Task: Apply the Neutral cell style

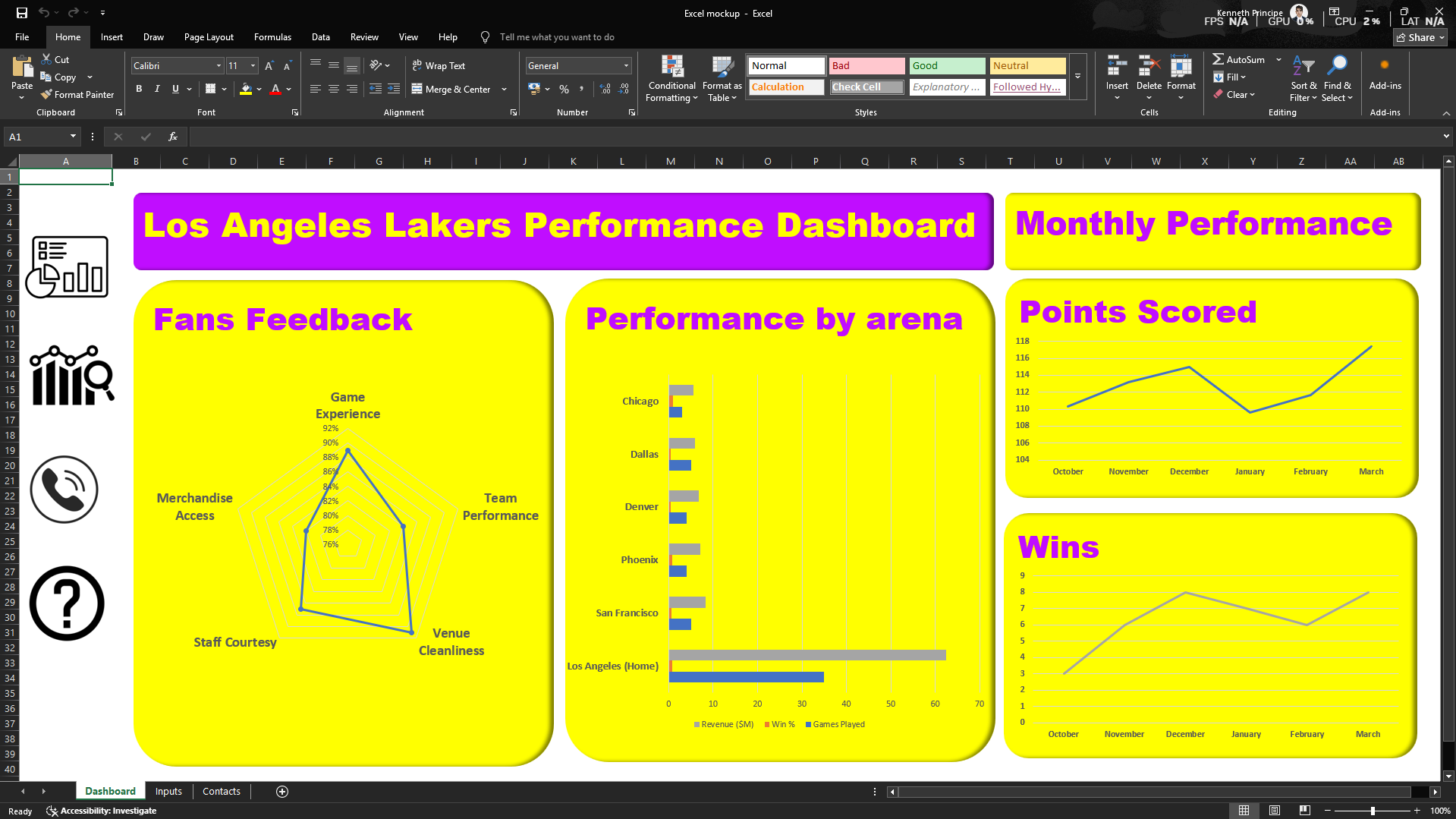Action: pyautogui.click(x=1027, y=66)
